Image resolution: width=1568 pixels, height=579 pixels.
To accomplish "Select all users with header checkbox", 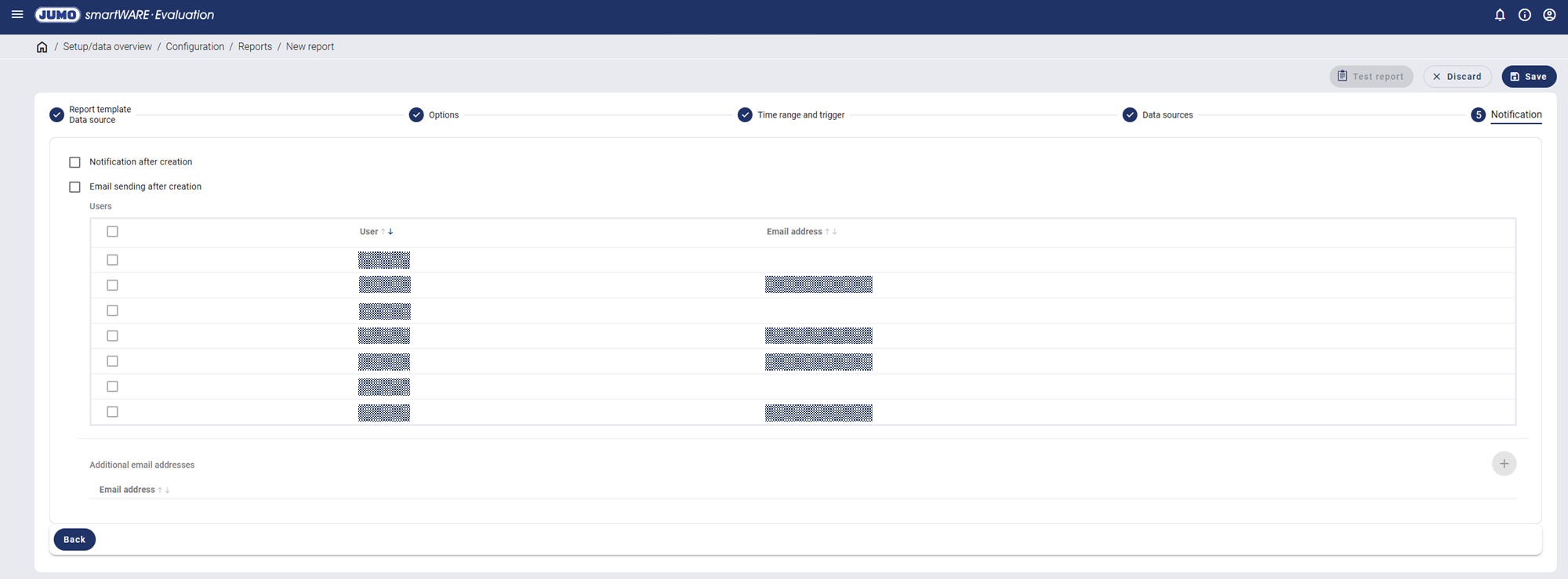I will (113, 232).
